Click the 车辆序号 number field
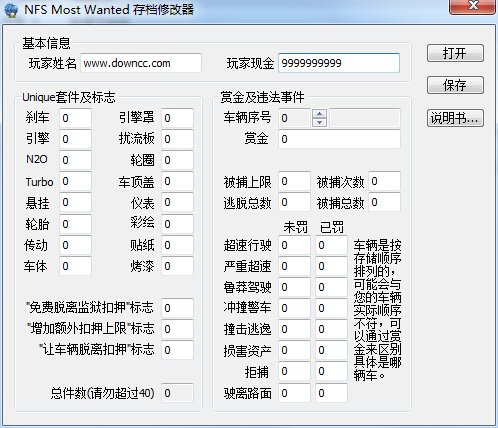Screen dimensions: 498x428 click(x=294, y=118)
